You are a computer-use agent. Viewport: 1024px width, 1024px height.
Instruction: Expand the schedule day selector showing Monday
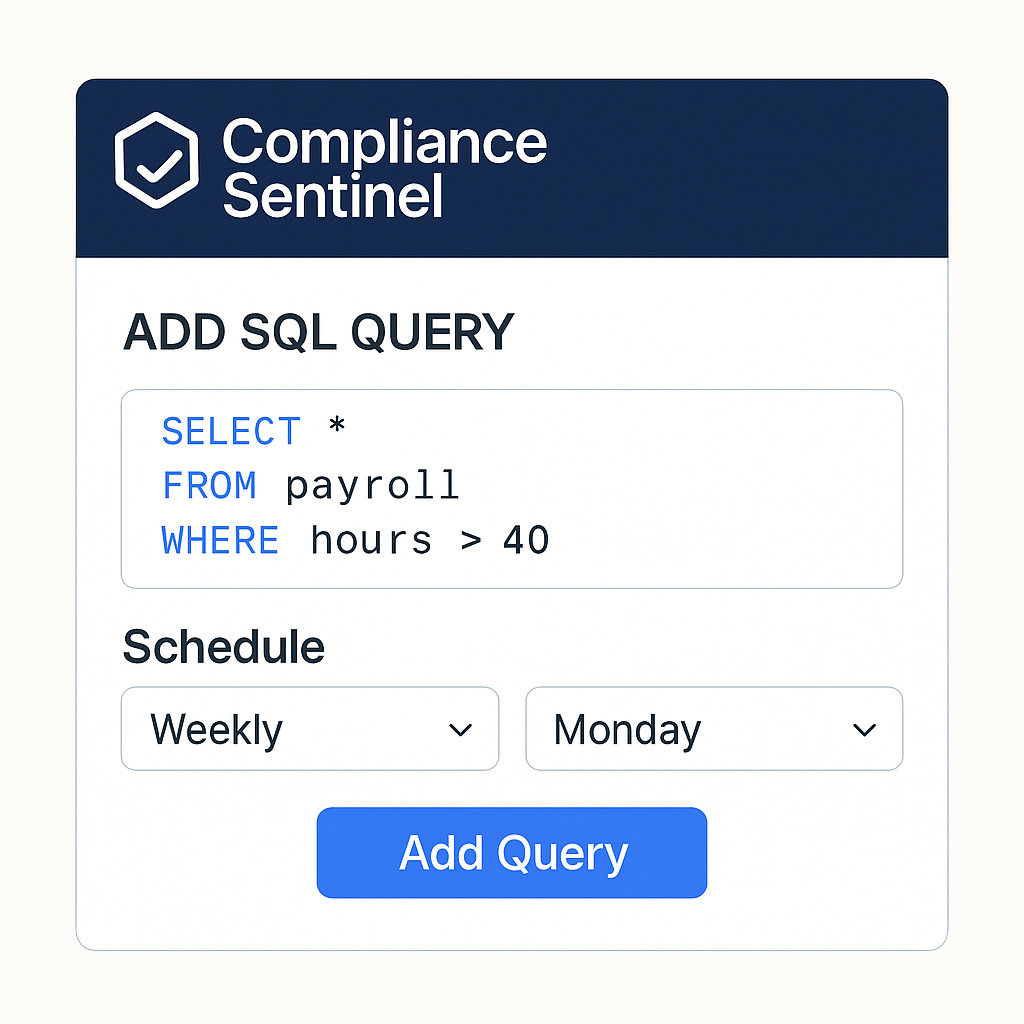click(x=714, y=729)
